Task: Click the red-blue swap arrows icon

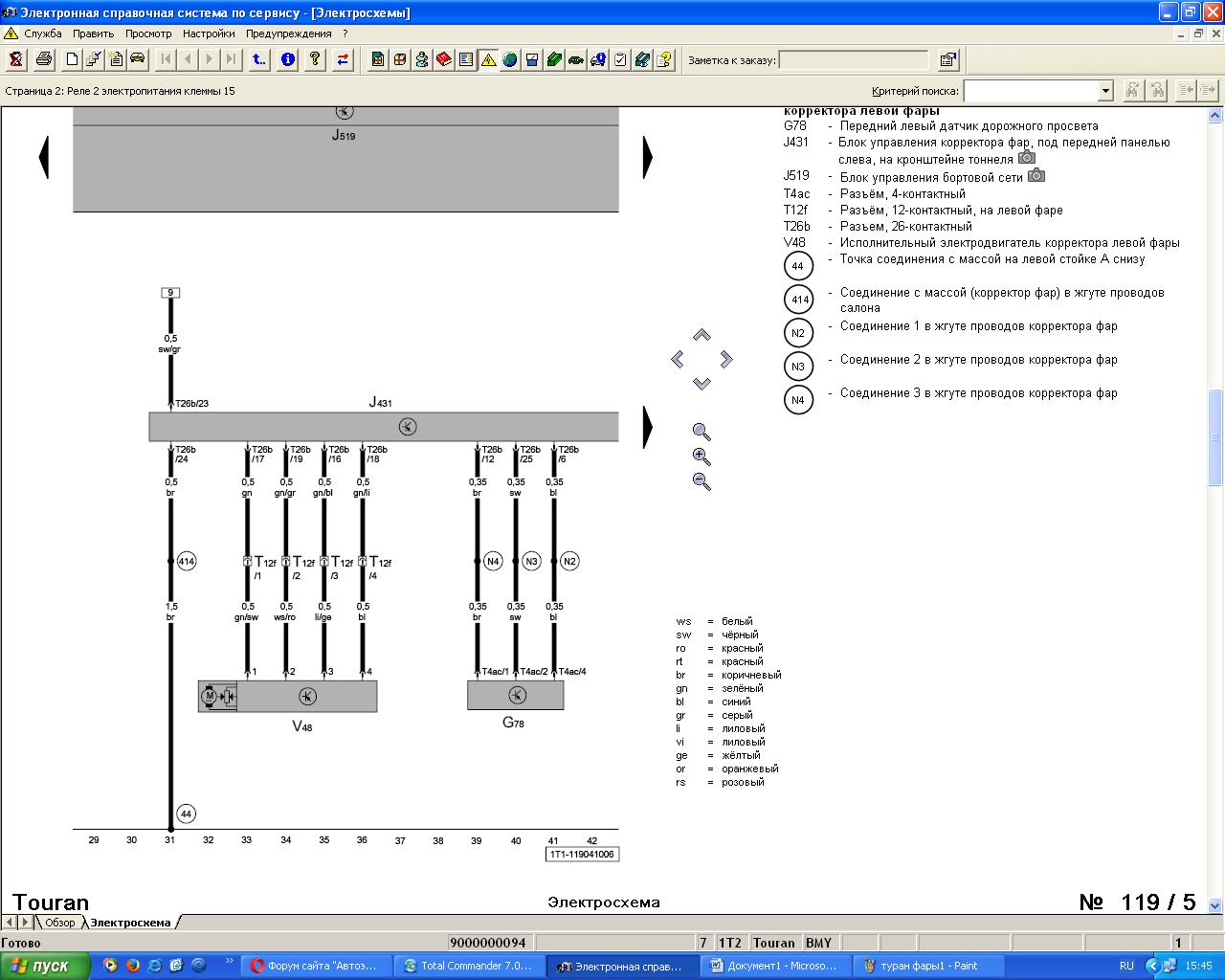Action: (343, 59)
